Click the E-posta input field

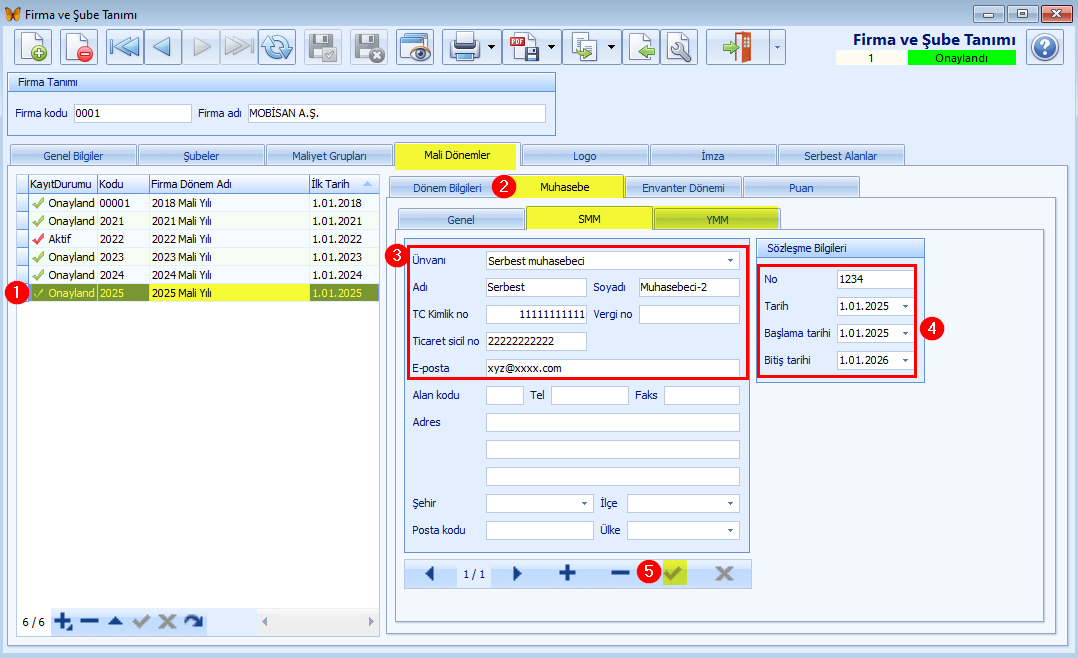tap(613, 369)
